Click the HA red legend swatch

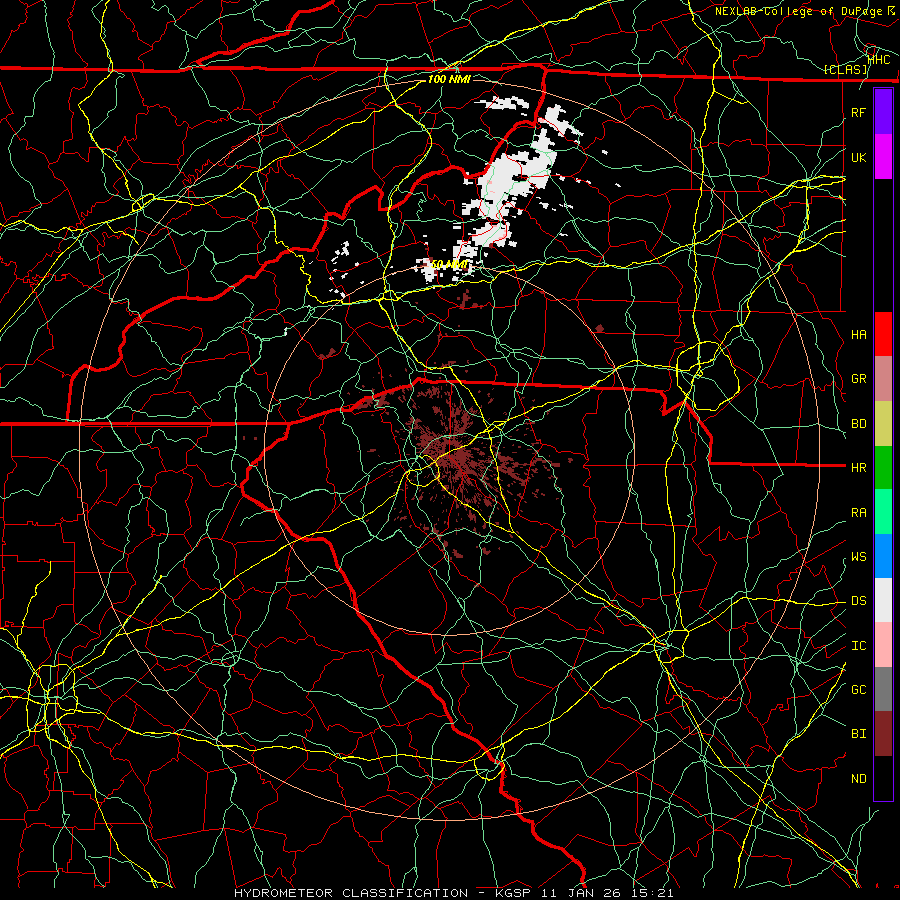pyautogui.click(x=883, y=334)
